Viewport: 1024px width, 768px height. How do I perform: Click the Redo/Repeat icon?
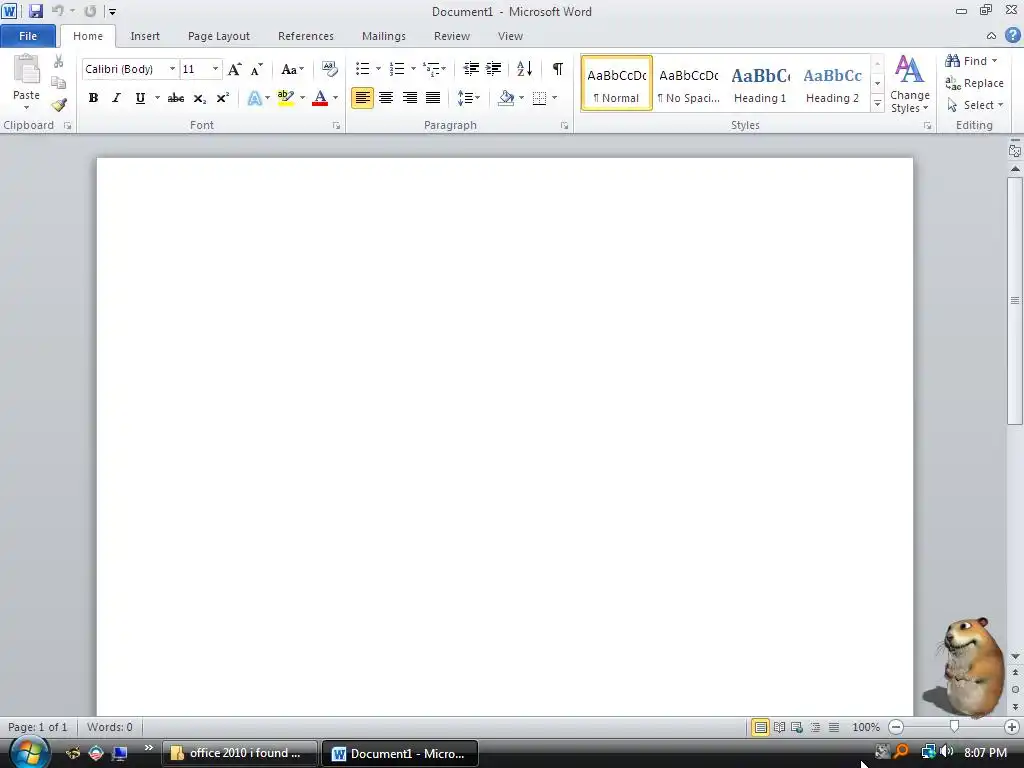coord(90,11)
